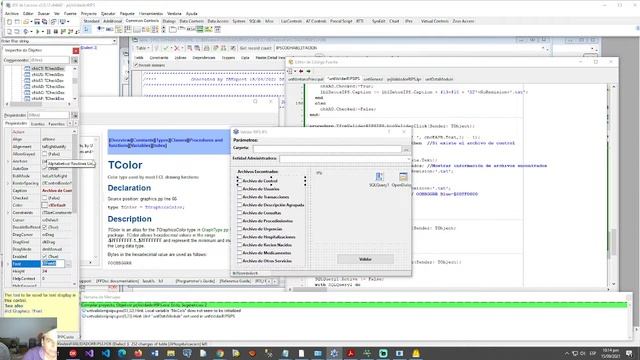Click the Color property swatch

click(x=44, y=205)
